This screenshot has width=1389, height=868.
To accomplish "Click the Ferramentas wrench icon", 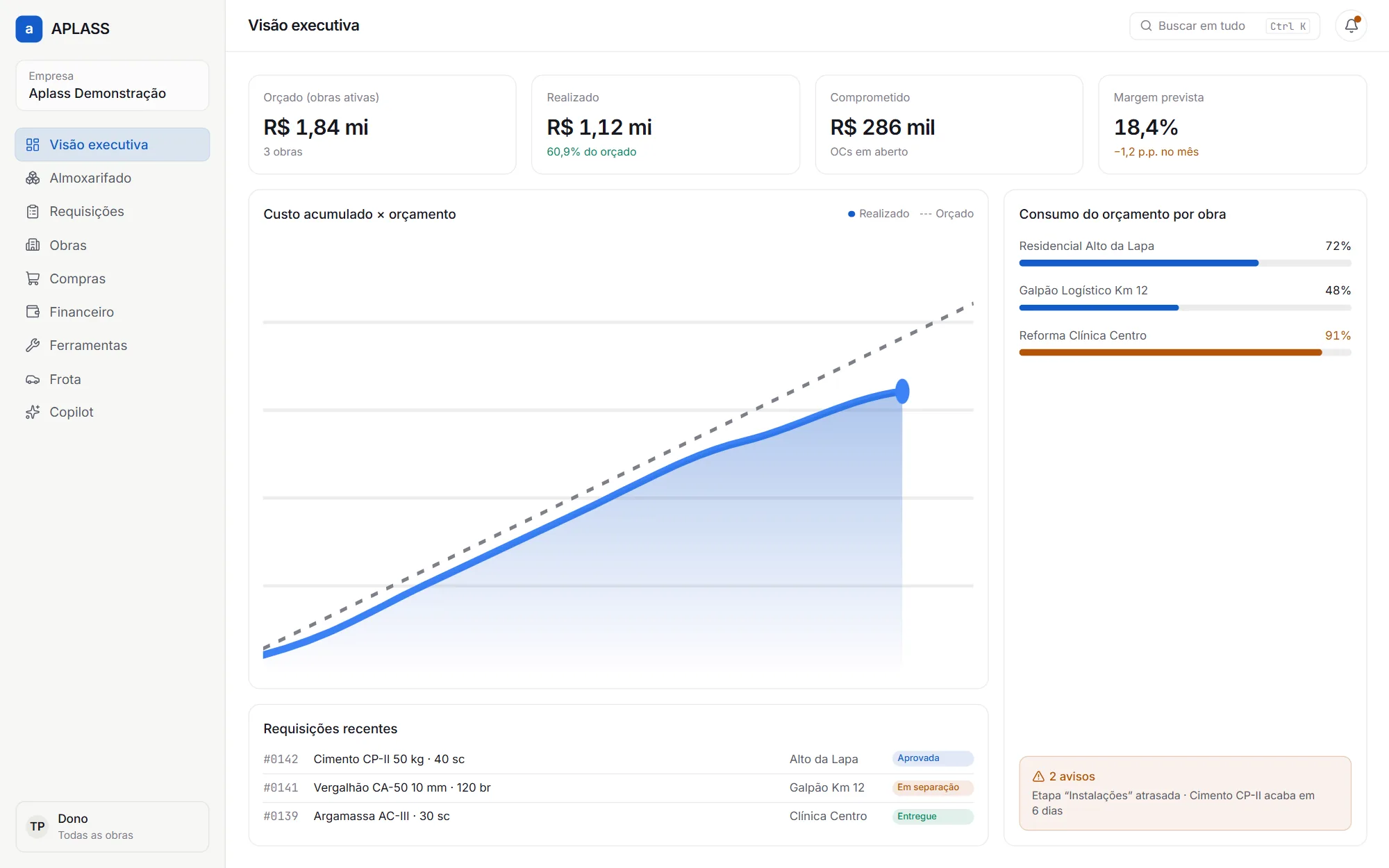I will (x=33, y=345).
